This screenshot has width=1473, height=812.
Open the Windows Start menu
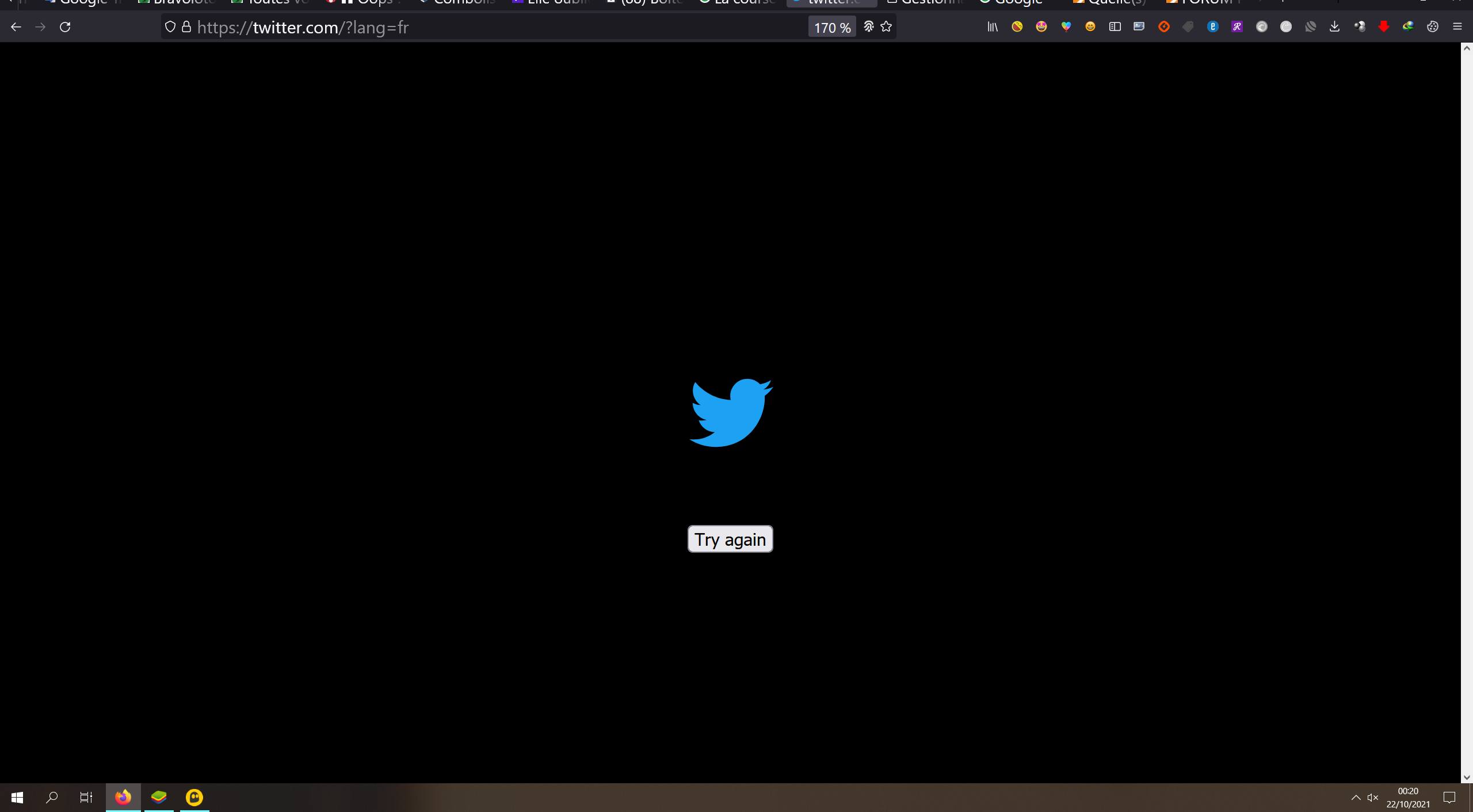point(17,798)
